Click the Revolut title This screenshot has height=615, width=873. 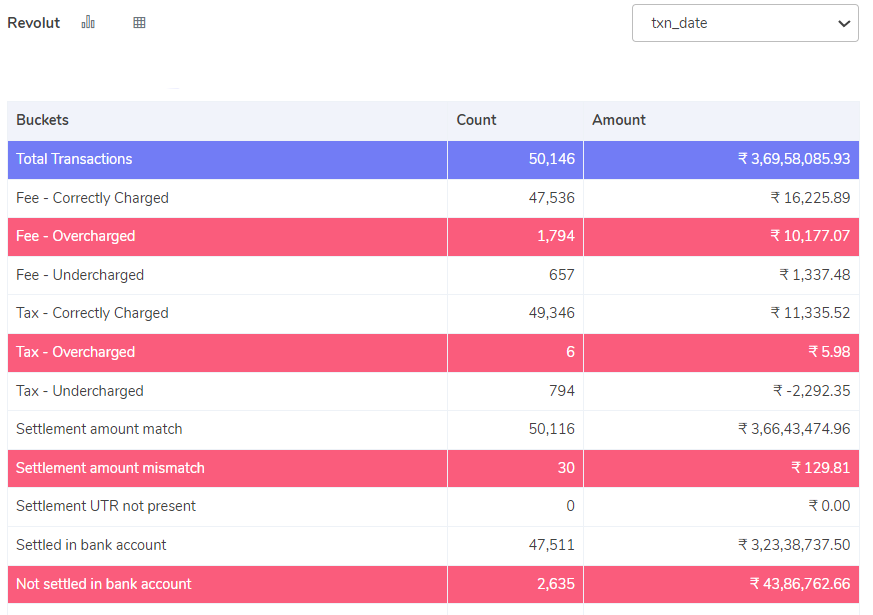33,22
